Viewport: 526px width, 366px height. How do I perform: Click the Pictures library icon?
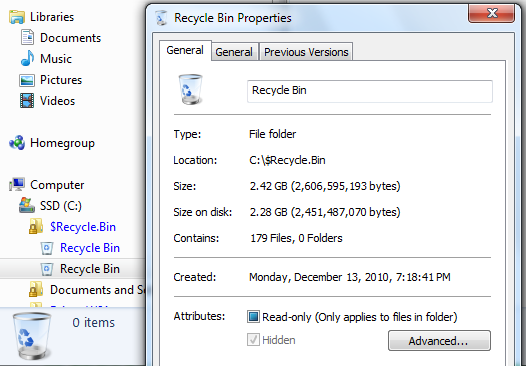(27, 80)
